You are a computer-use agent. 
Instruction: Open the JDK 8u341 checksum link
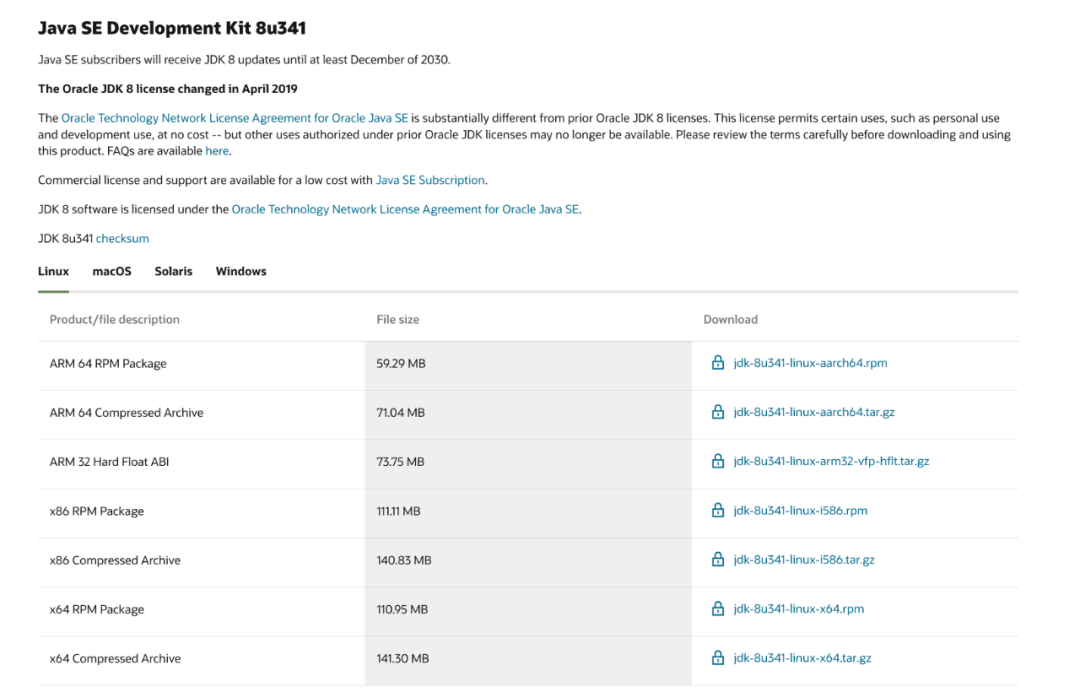coord(123,238)
